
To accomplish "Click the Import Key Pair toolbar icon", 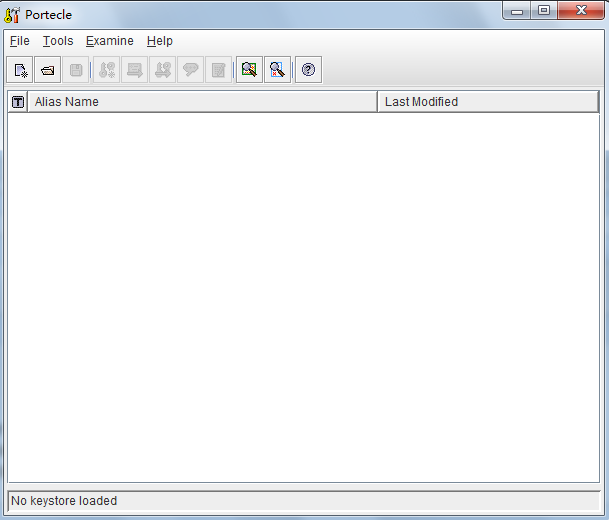I will (162, 70).
